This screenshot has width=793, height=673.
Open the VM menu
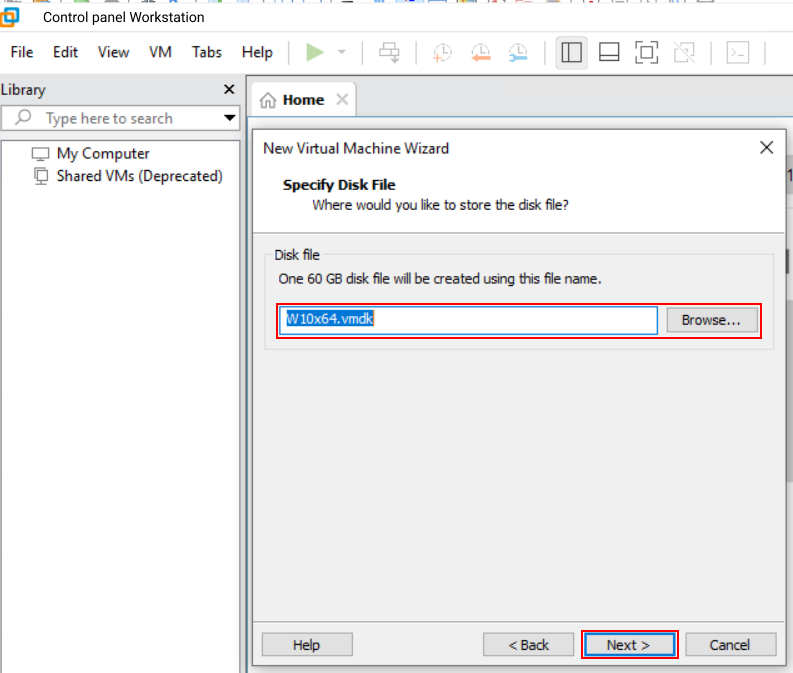[x=160, y=52]
